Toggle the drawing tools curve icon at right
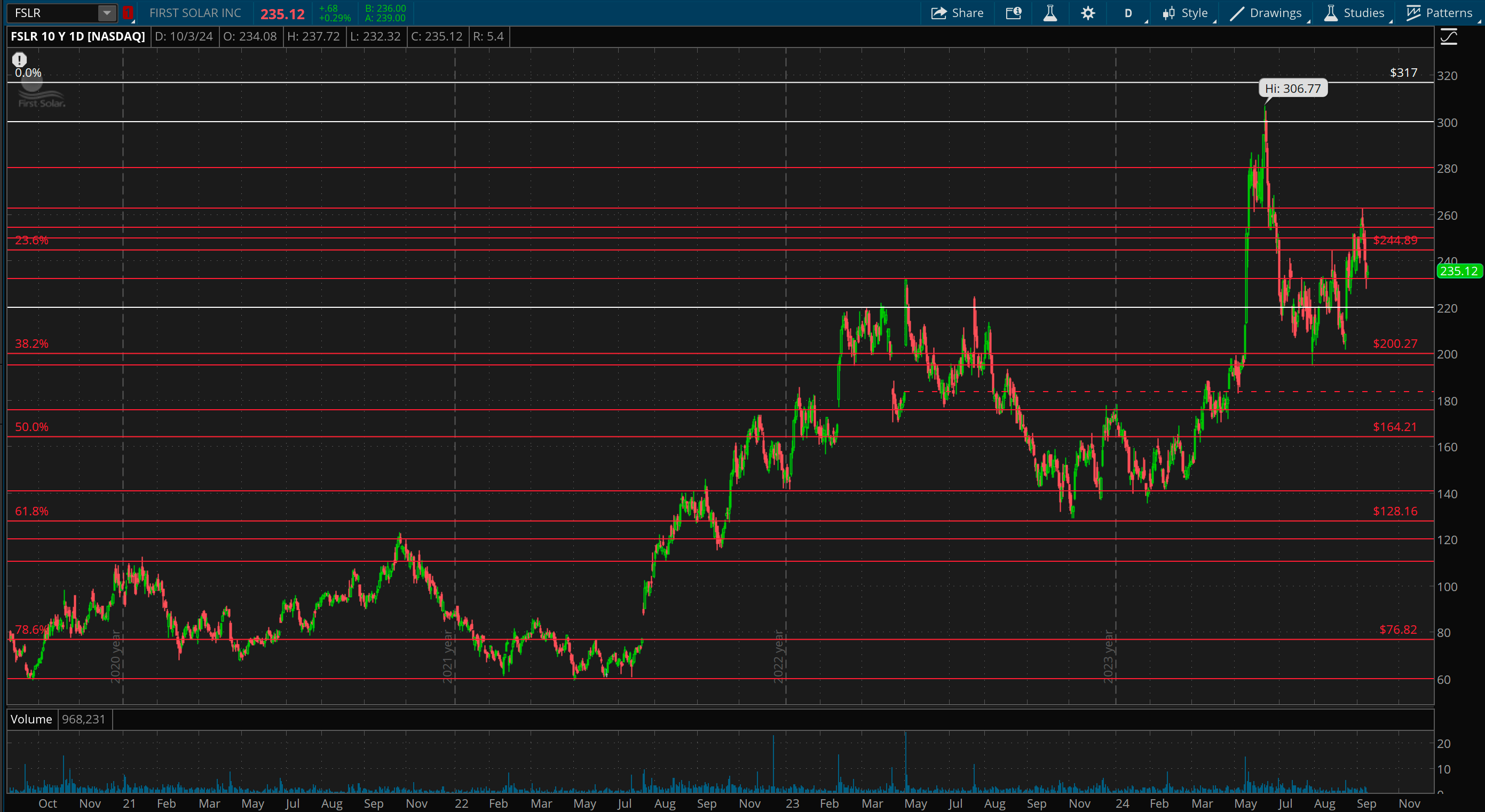Image resolution: width=1485 pixels, height=812 pixels. (1449, 38)
